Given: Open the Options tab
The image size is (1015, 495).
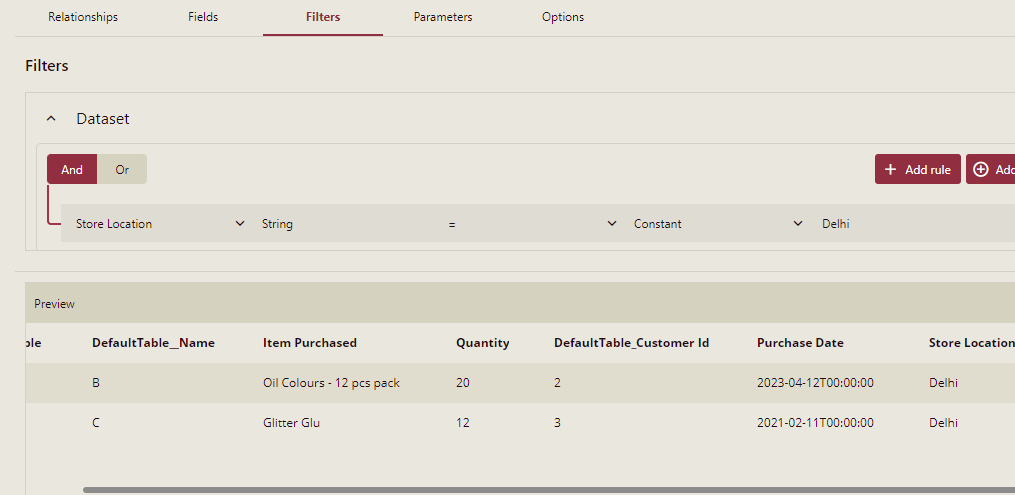Looking at the screenshot, I should 563,17.
